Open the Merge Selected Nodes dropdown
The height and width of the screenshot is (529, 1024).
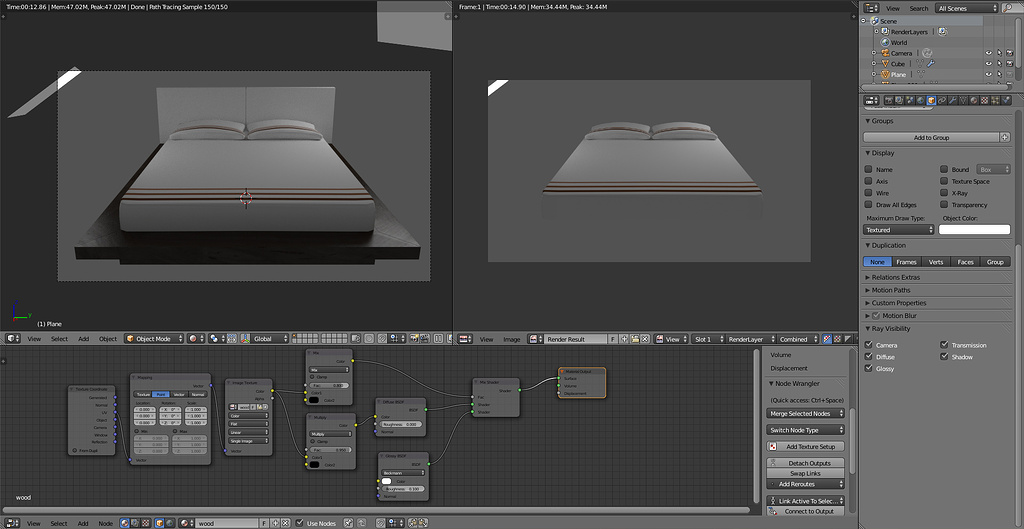coord(805,413)
